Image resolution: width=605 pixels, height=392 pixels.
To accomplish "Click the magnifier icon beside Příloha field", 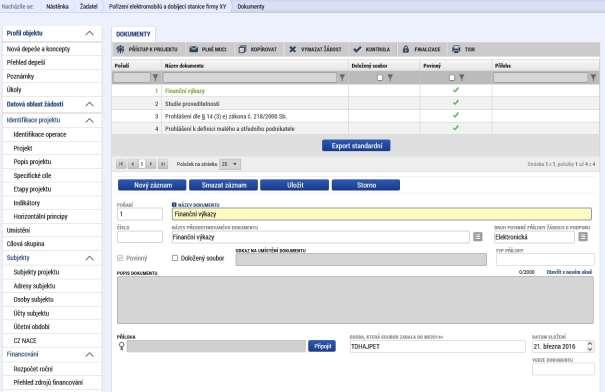I will click(x=122, y=346).
